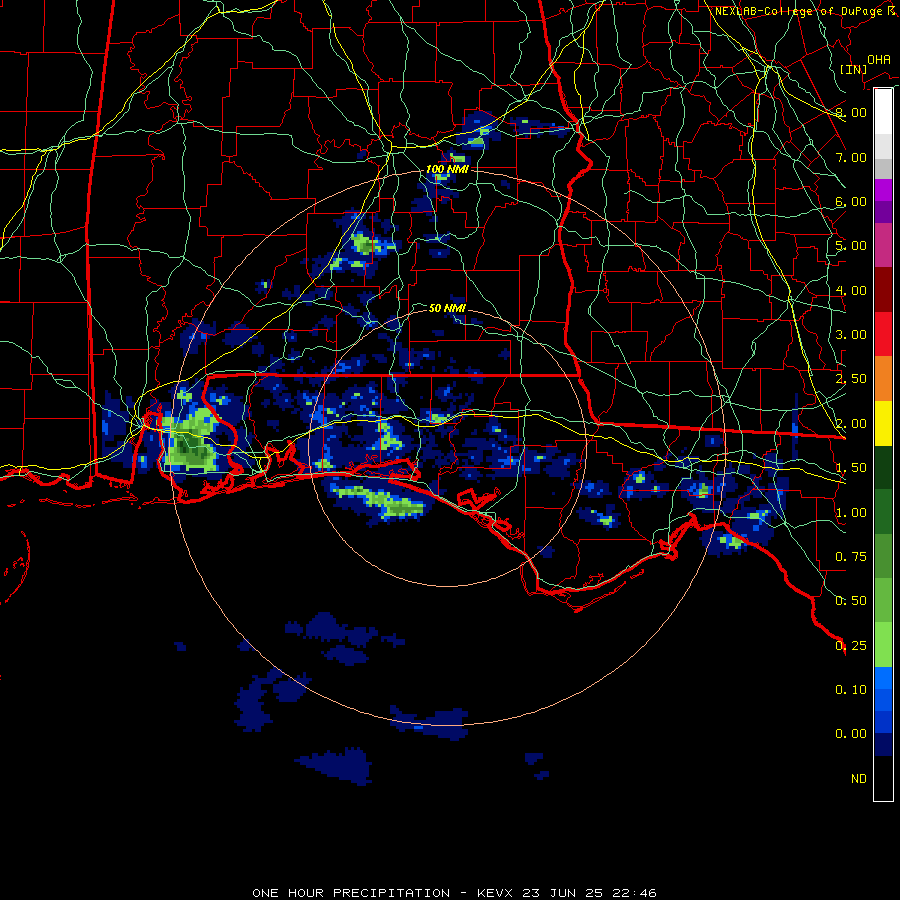900x900 pixels.
Task: Select the 1.50 legend value
Action: [x=851, y=468]
